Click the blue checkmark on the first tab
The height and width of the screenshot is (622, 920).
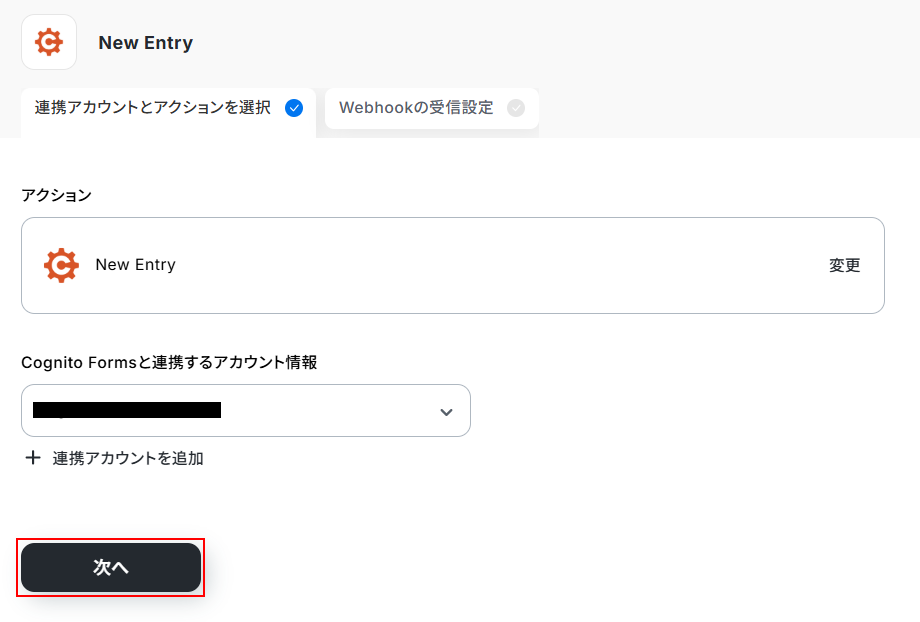[294, 108]
